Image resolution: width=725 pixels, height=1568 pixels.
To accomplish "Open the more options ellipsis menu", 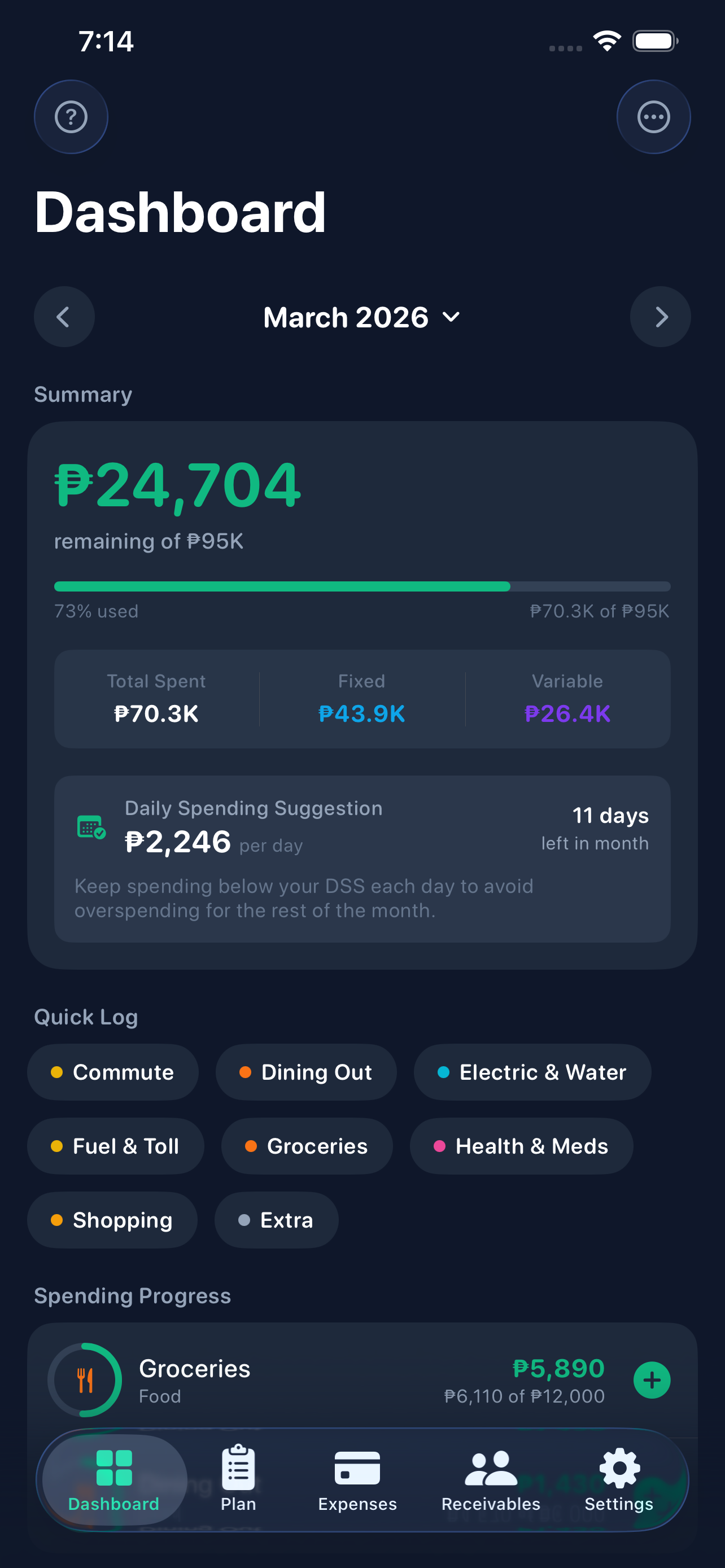I will pos(653,117).
